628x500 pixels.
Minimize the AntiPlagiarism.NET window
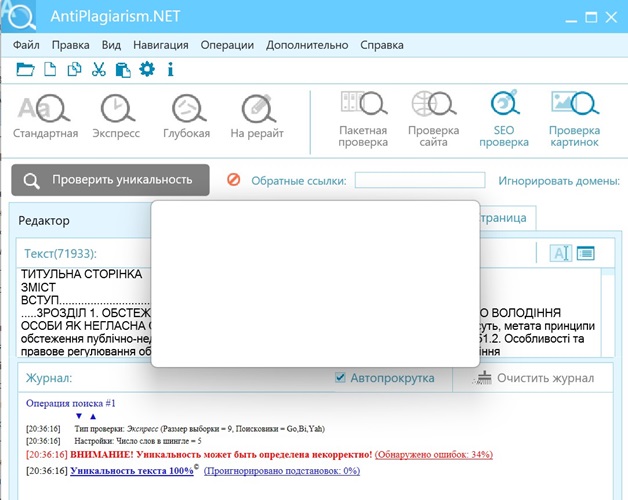(571, 18)
